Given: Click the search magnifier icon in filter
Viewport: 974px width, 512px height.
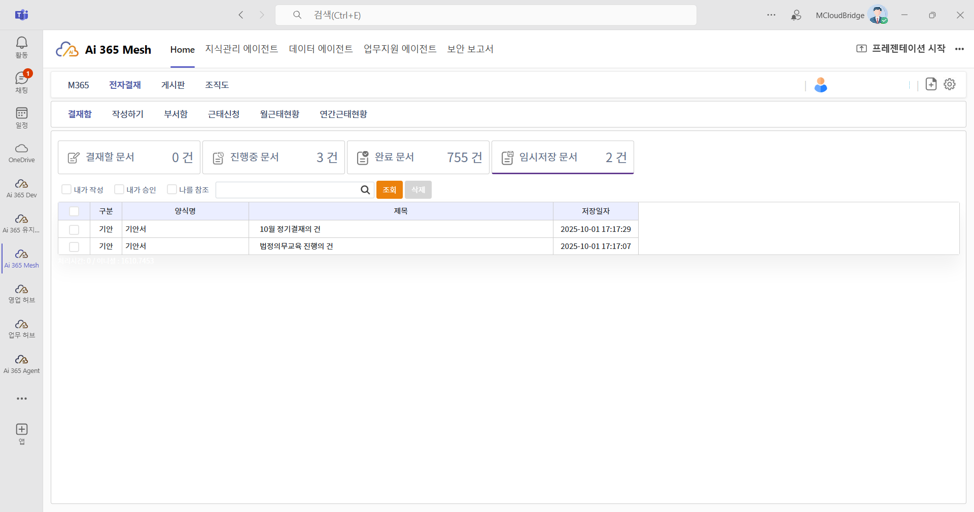Looking at the screenshot, I should [x=365, y=190].
